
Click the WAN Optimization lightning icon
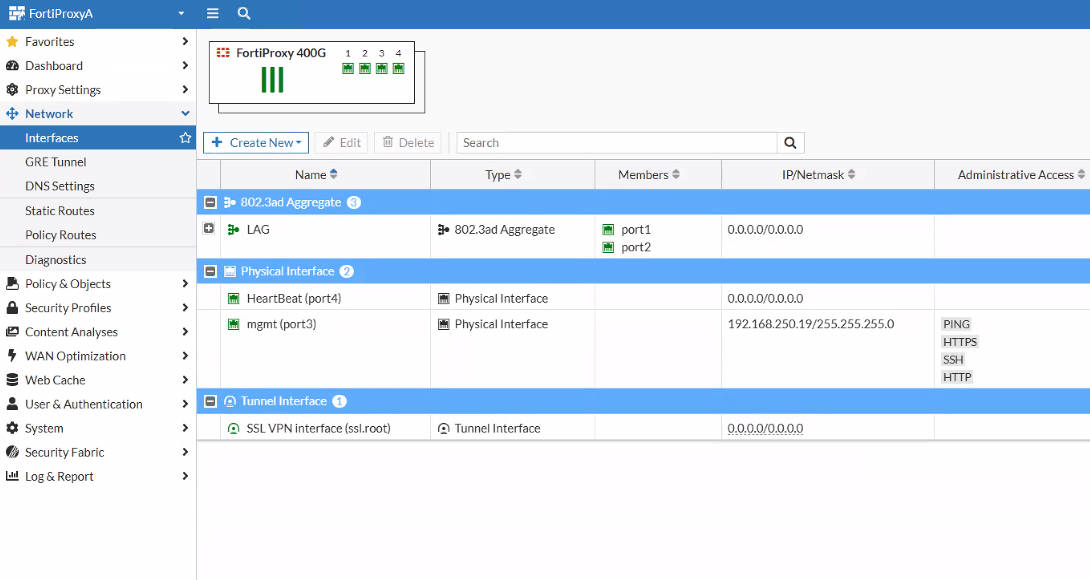click(x=12, y=355)
